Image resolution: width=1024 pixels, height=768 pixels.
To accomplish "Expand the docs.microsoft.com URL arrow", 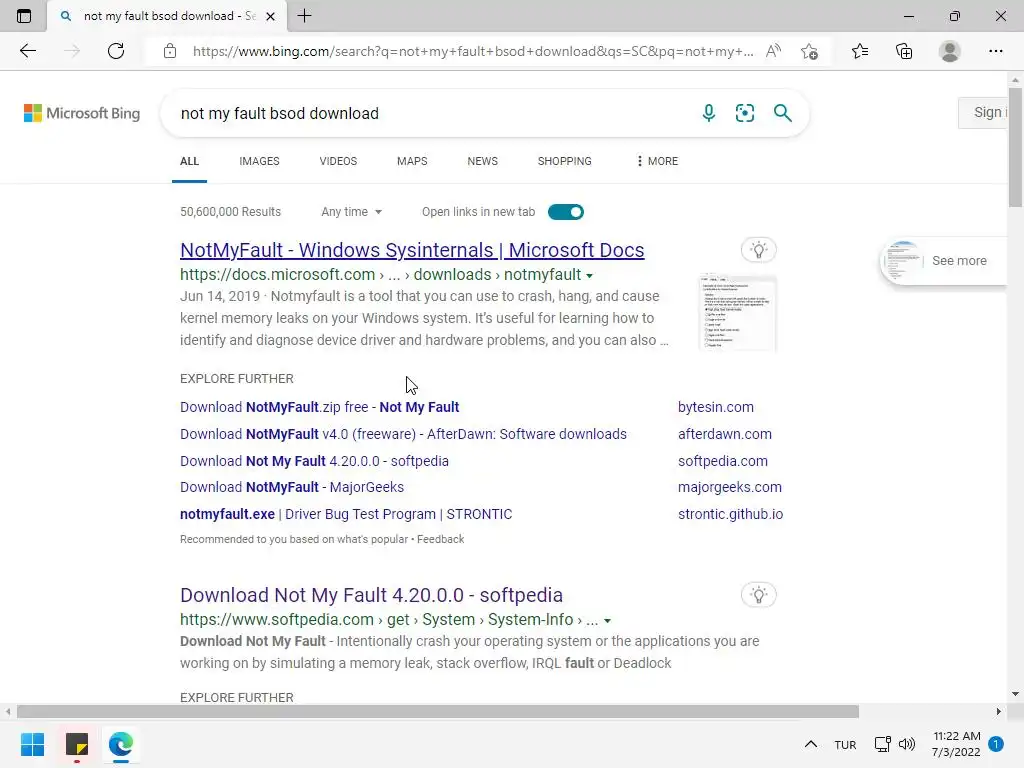I will click(x=589, y=276).
